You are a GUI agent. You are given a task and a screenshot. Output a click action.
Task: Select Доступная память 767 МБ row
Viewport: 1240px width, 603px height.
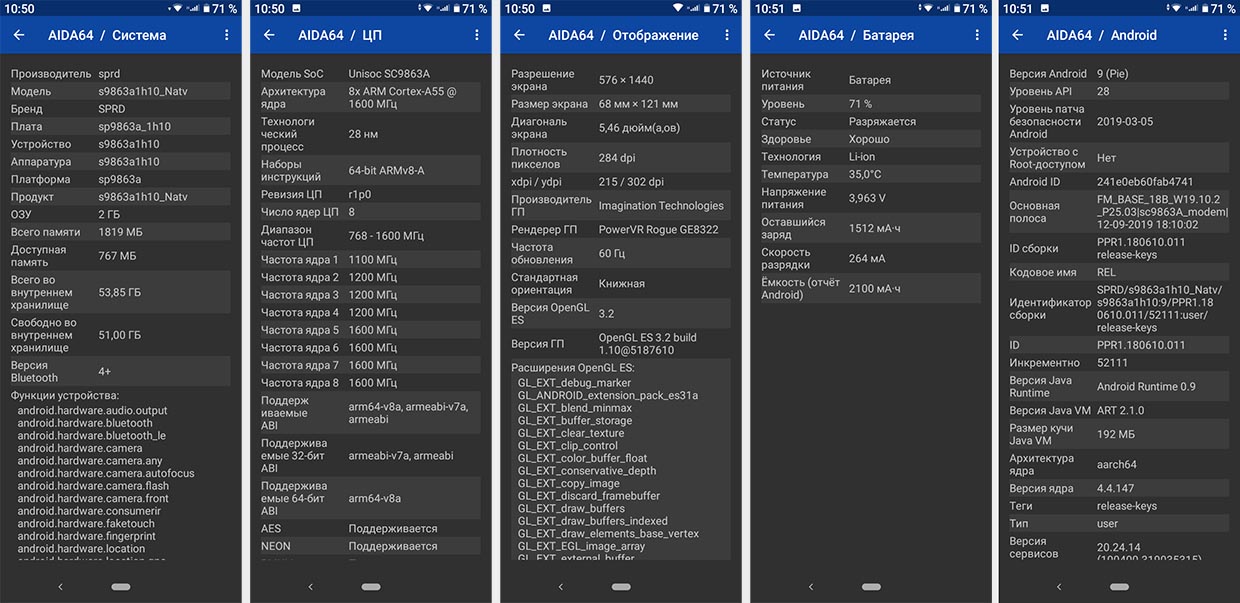120,256
